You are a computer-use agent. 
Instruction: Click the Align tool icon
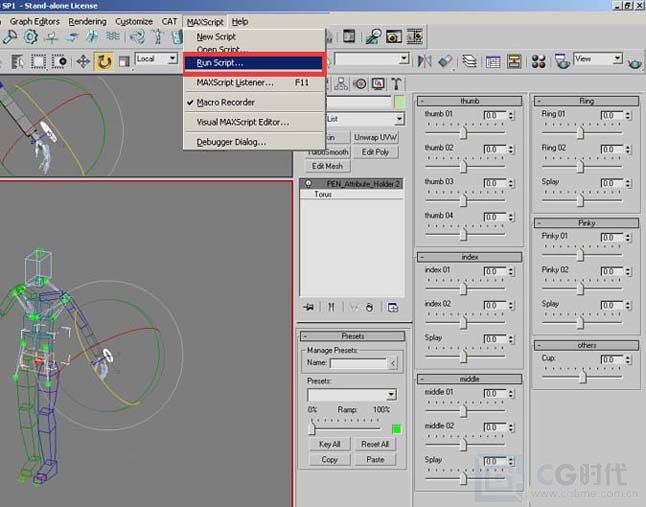(x=445, y=61)
